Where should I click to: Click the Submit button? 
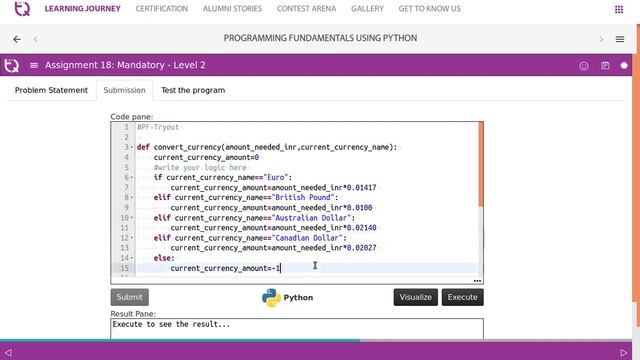129,297
